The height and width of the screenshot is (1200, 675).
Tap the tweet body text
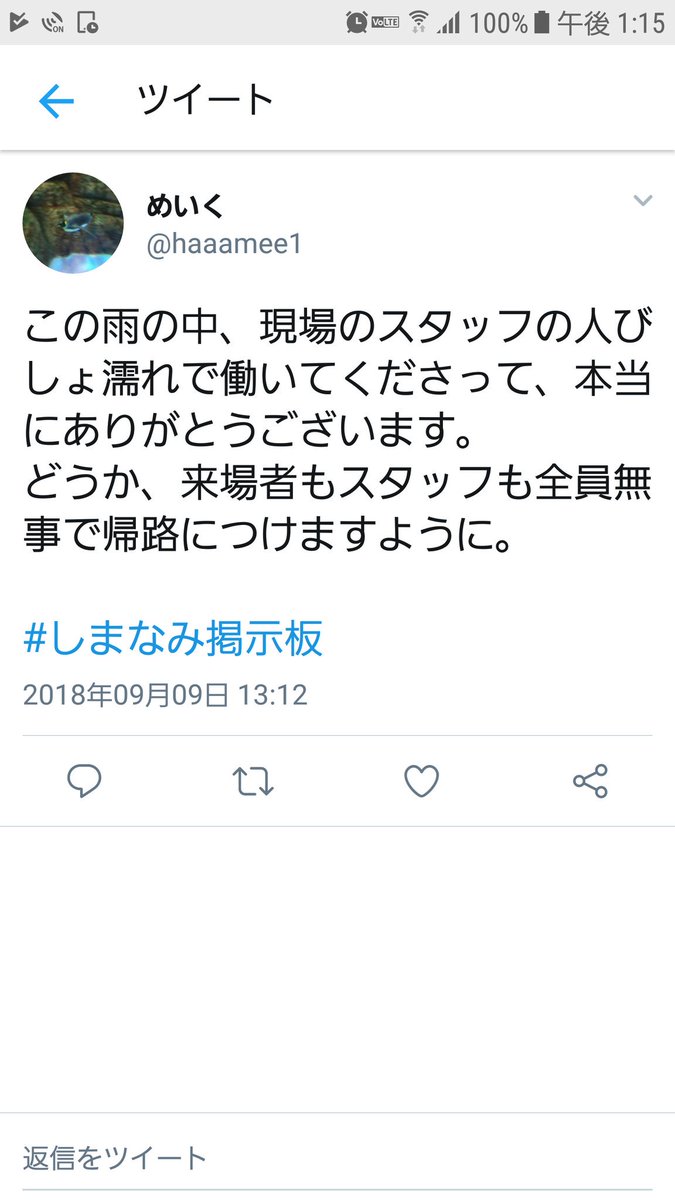point(337,430)
